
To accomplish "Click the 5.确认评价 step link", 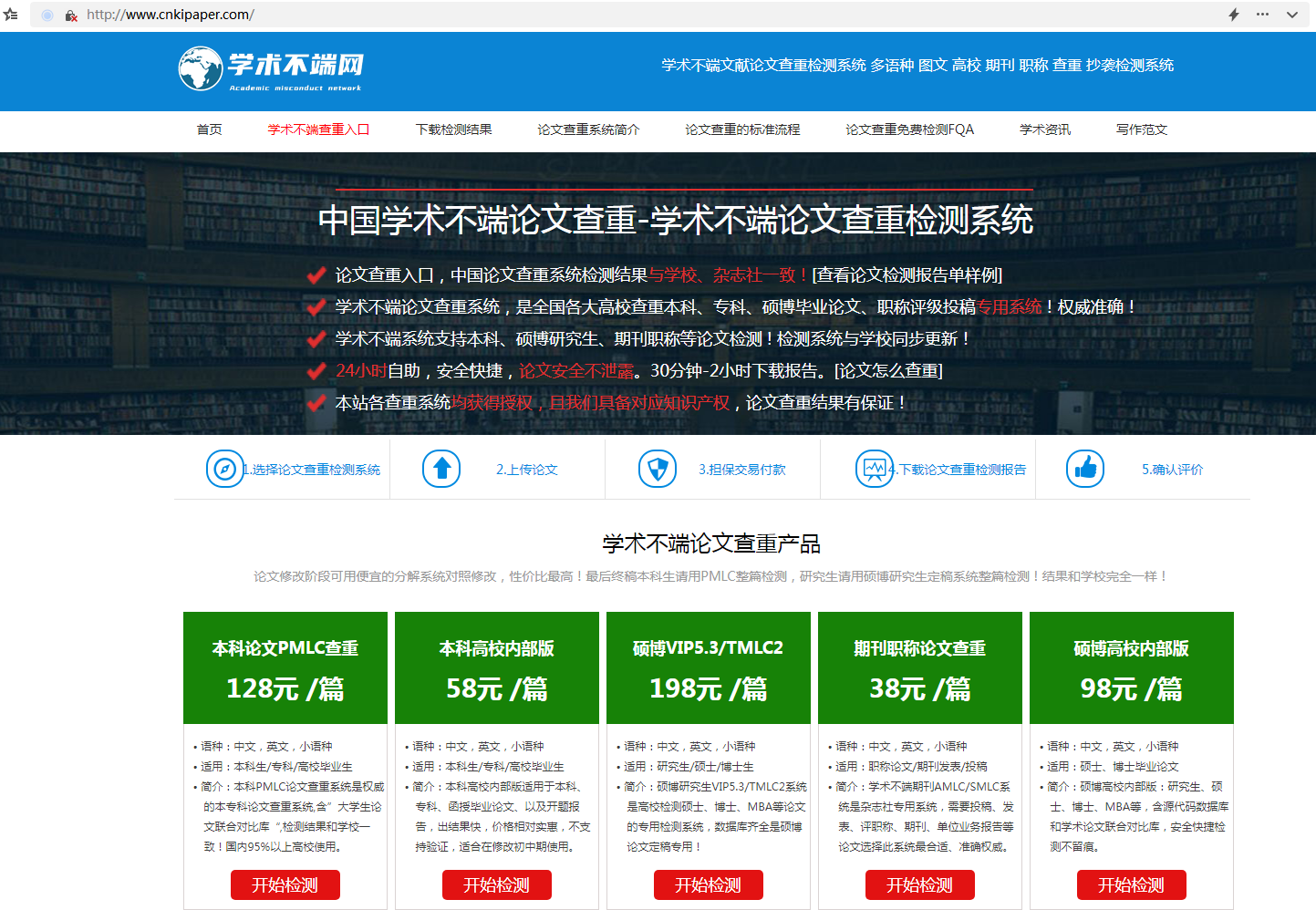I will [x=1172, y=470].
